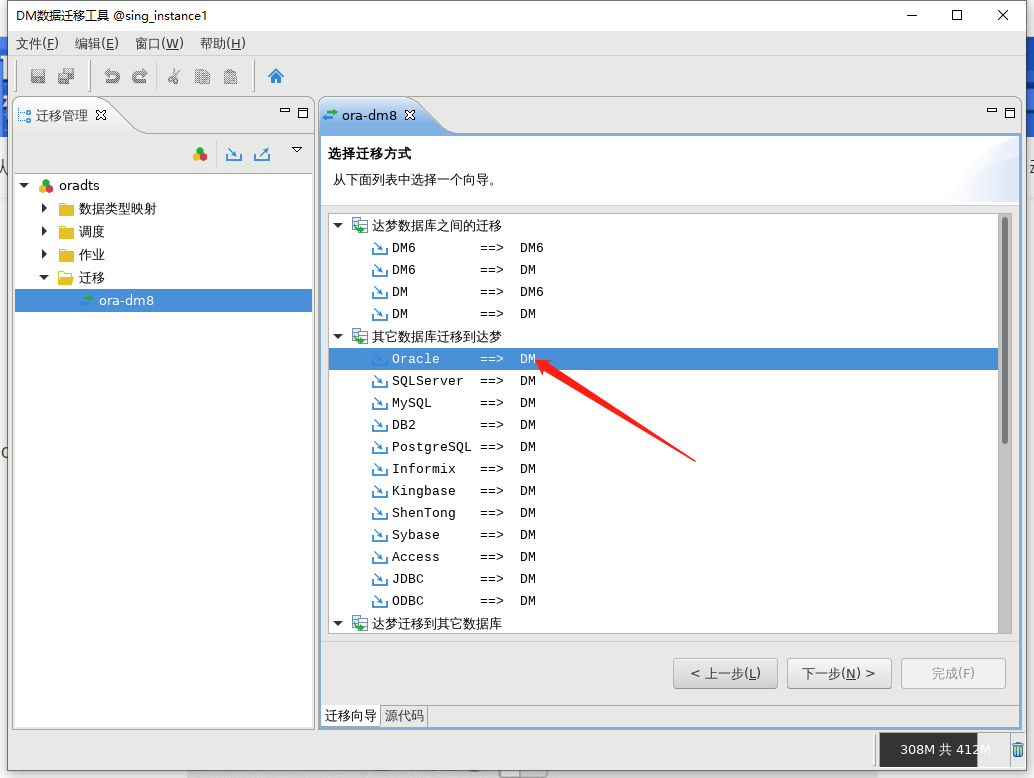Open the 帮助(H) menu
The height and width of the screenshot is (778, 1034).
(x=222, y=44)
